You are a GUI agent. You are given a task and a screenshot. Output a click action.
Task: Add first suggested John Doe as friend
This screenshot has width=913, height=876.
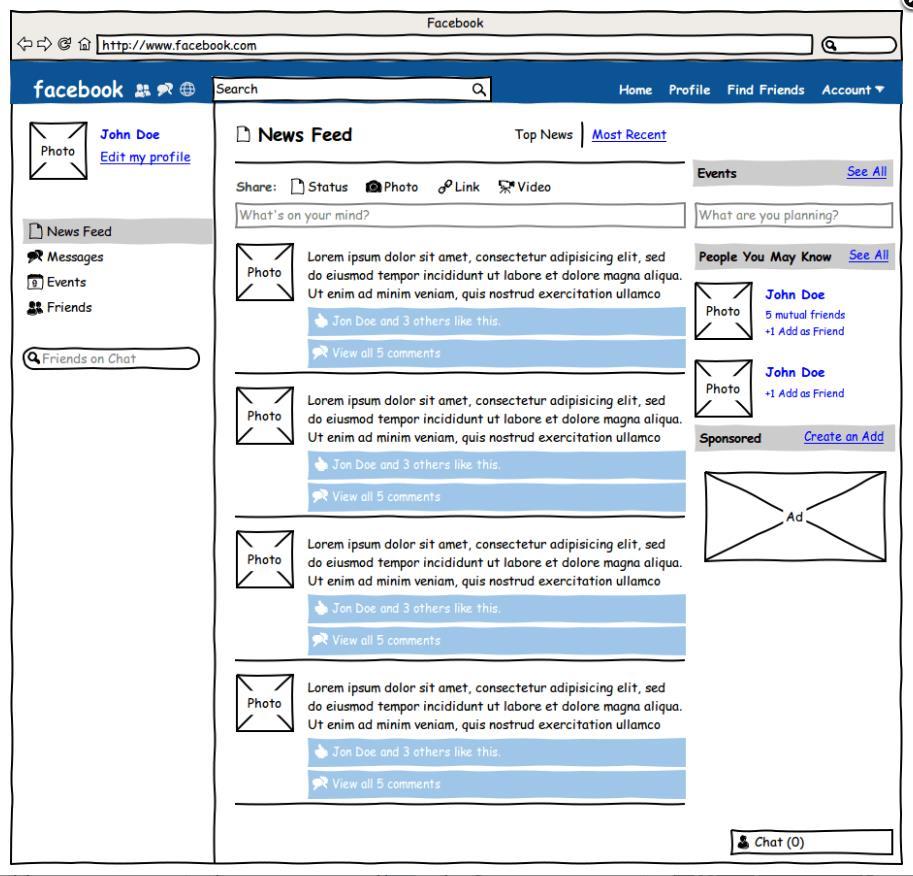click(x=804, y=331)
